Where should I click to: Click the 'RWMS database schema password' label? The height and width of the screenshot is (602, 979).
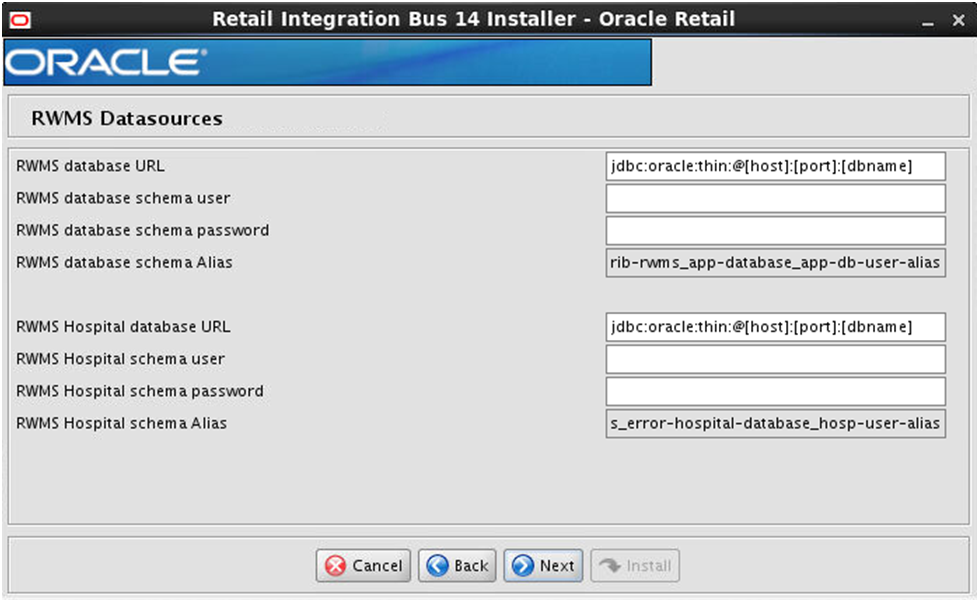coord(142,230)
